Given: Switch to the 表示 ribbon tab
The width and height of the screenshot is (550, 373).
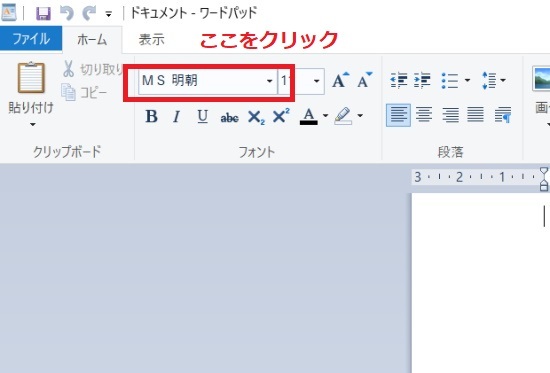Looking at the screenshot, I should tap(152, 39).
